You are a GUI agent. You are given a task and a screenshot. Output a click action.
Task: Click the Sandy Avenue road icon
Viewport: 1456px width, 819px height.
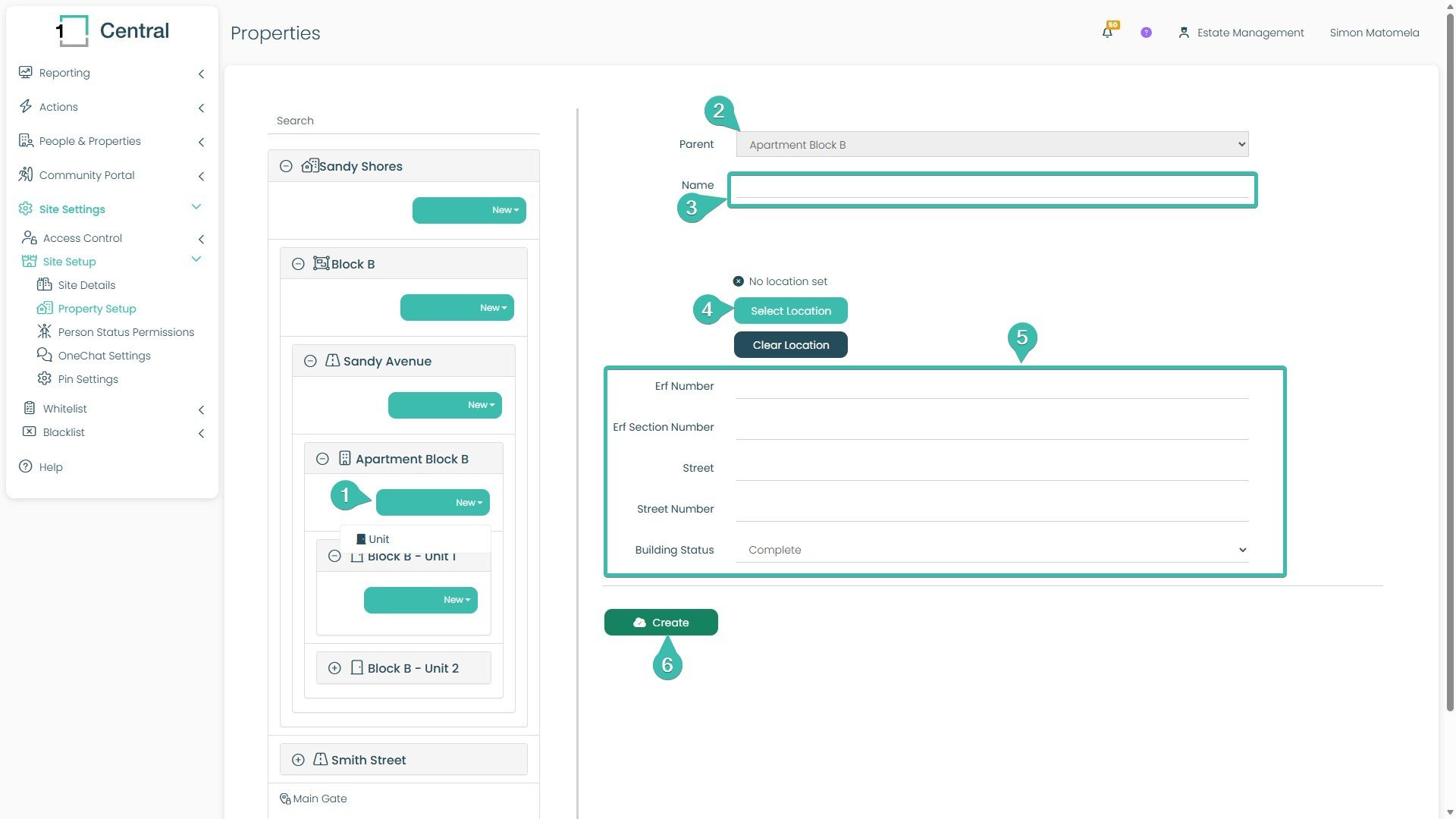333,360
